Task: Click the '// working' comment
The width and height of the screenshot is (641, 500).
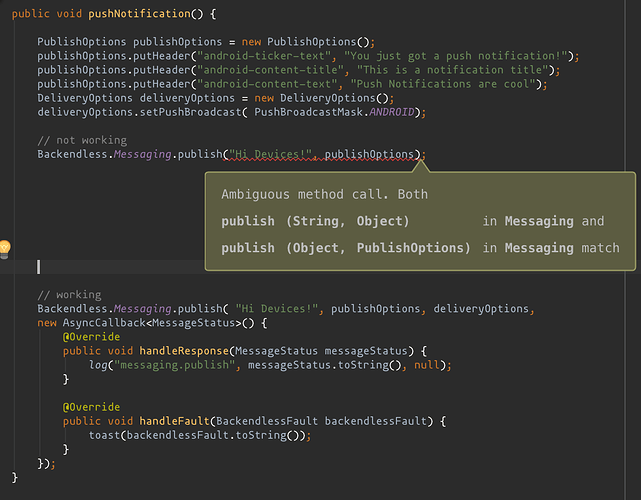Action: click(69, 295)
